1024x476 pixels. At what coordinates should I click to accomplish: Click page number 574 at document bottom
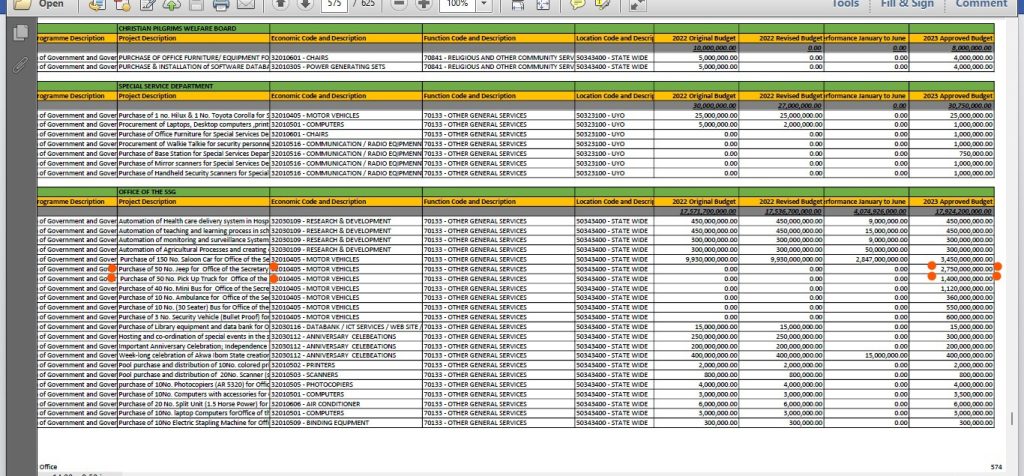996,467
